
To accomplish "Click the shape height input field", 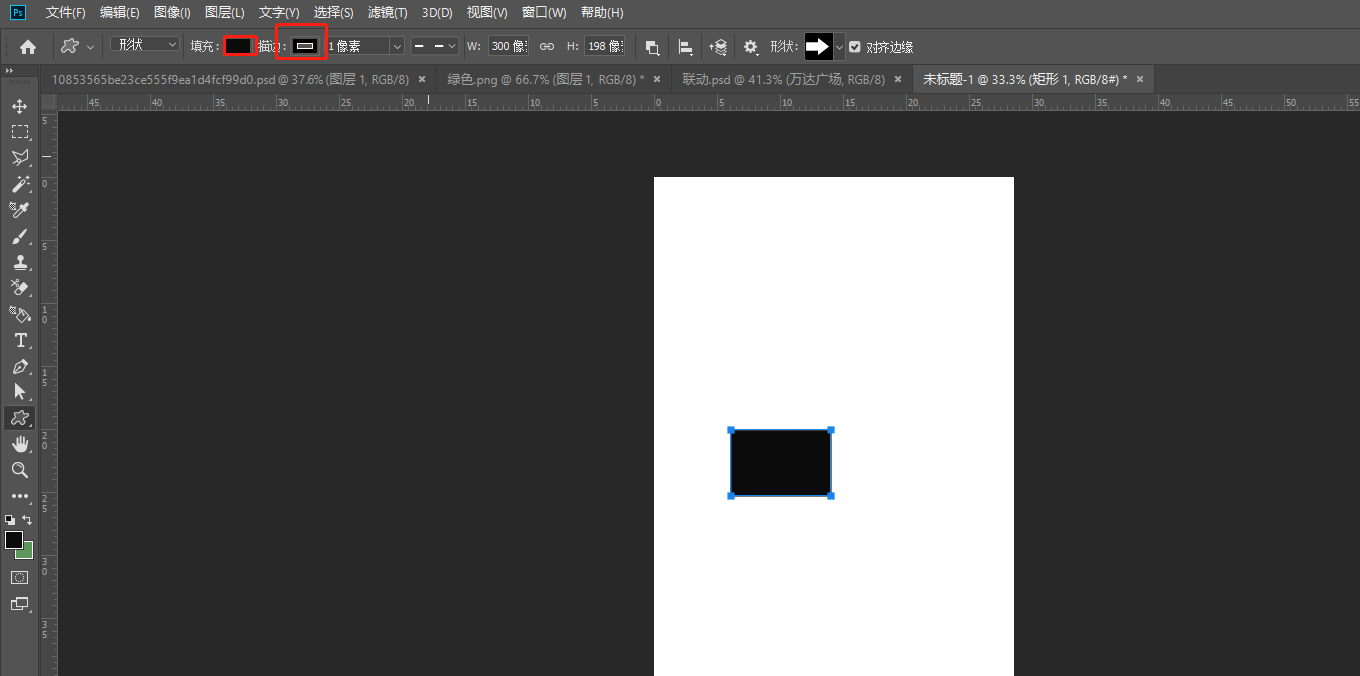I will point(604,46).
